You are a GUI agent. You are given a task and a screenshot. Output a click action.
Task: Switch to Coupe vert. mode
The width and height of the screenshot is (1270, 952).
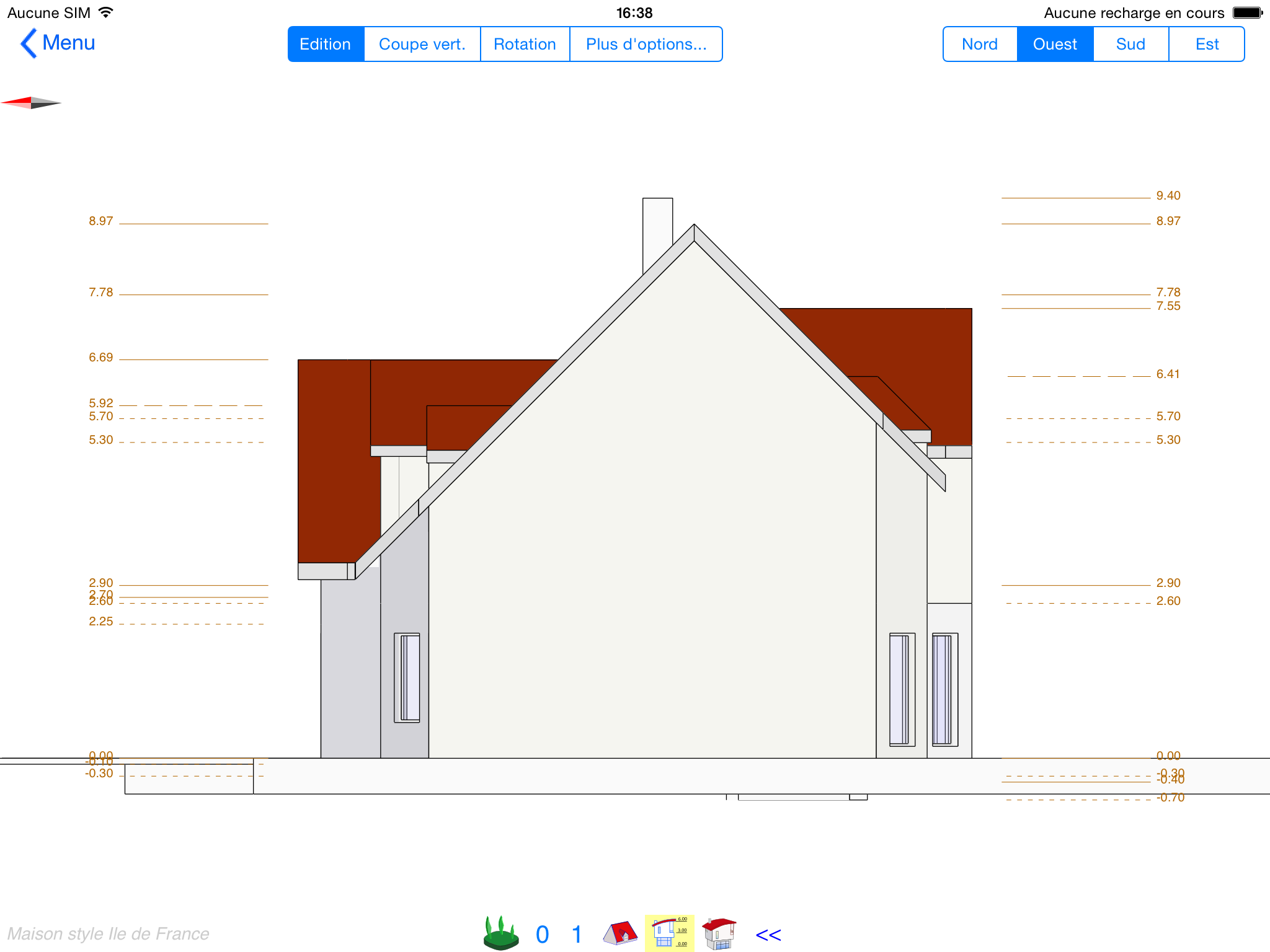422,44
